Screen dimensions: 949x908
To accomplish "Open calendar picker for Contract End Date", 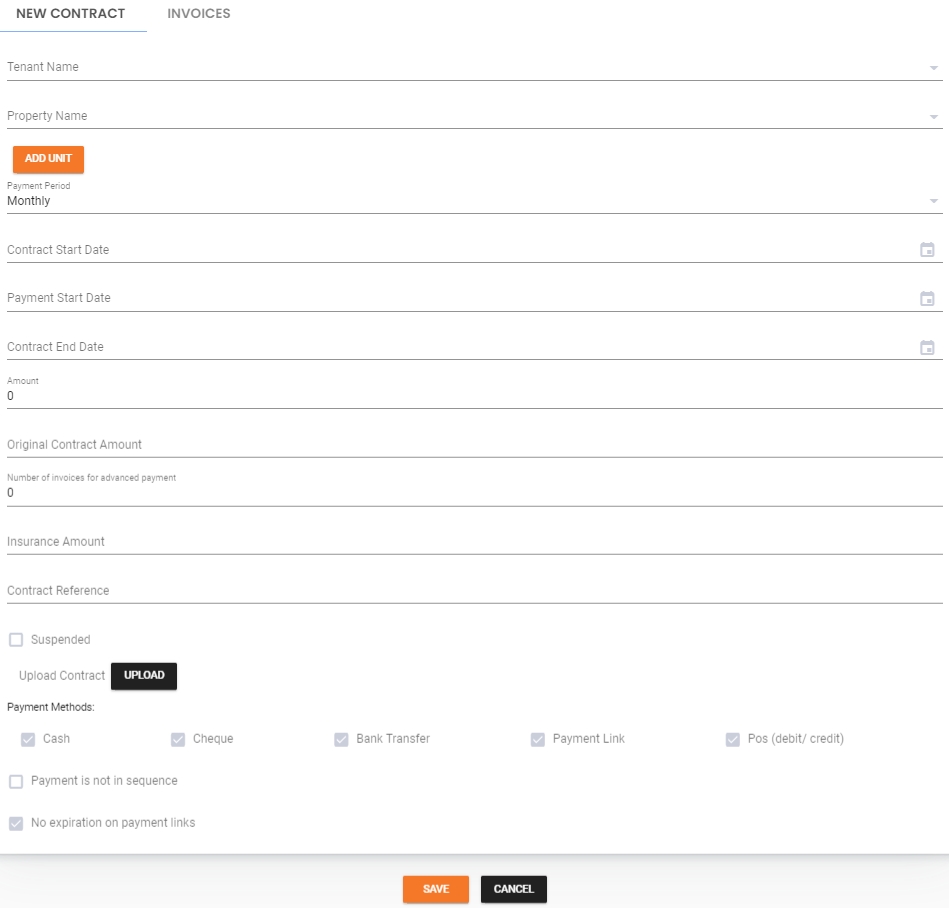I will (x=927, y=347).
